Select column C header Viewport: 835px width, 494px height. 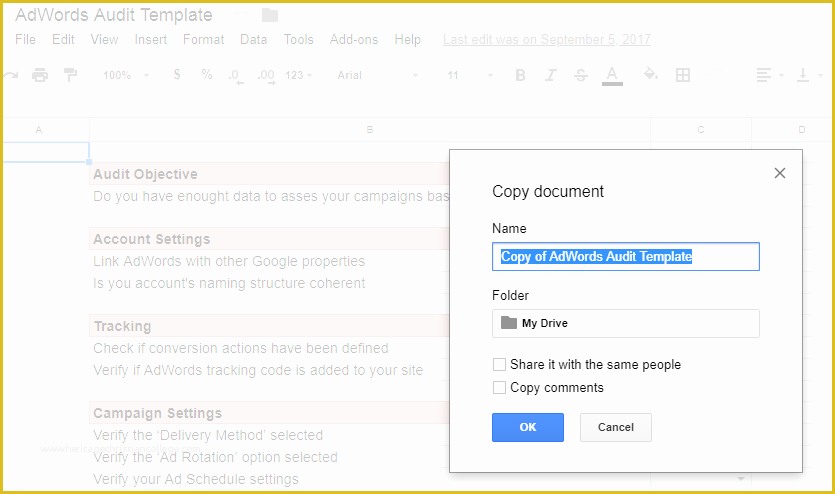click(x=701, y=129)
